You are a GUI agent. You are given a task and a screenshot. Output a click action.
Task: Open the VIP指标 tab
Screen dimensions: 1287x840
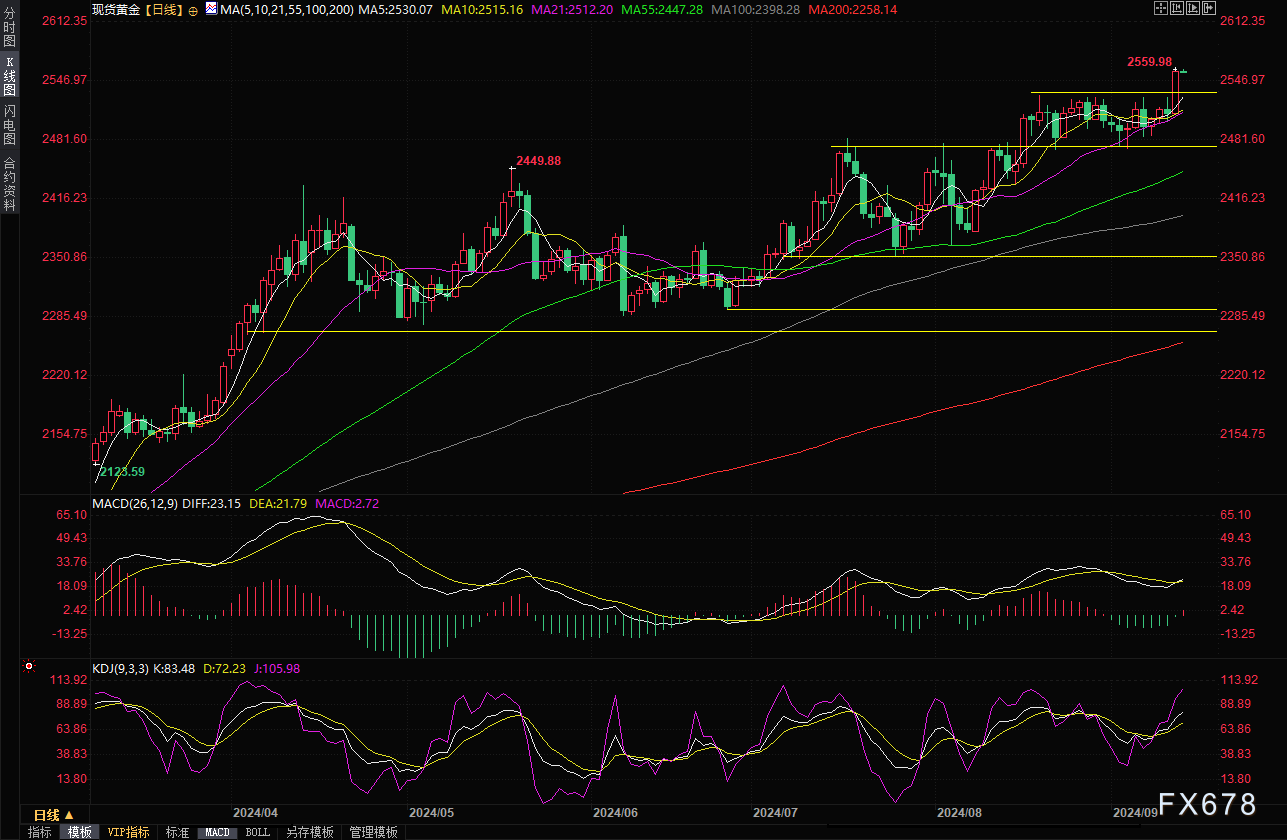[128, 832]
